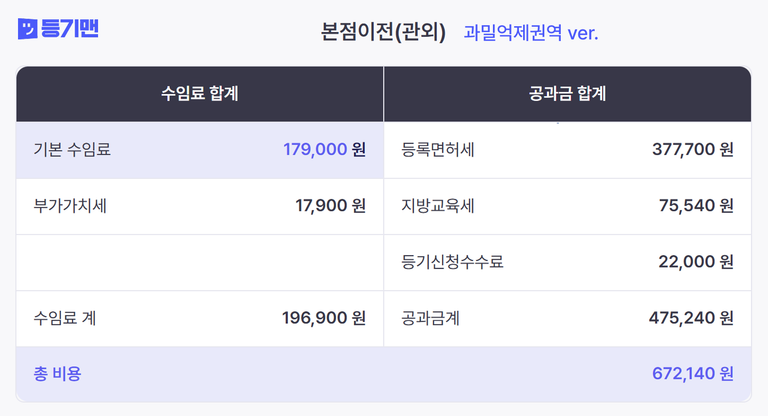Screen dimensions: 768x416
Task: Click the 672,140 원 total cost amount
Action: pyautogui.click(x=692, y=374)
